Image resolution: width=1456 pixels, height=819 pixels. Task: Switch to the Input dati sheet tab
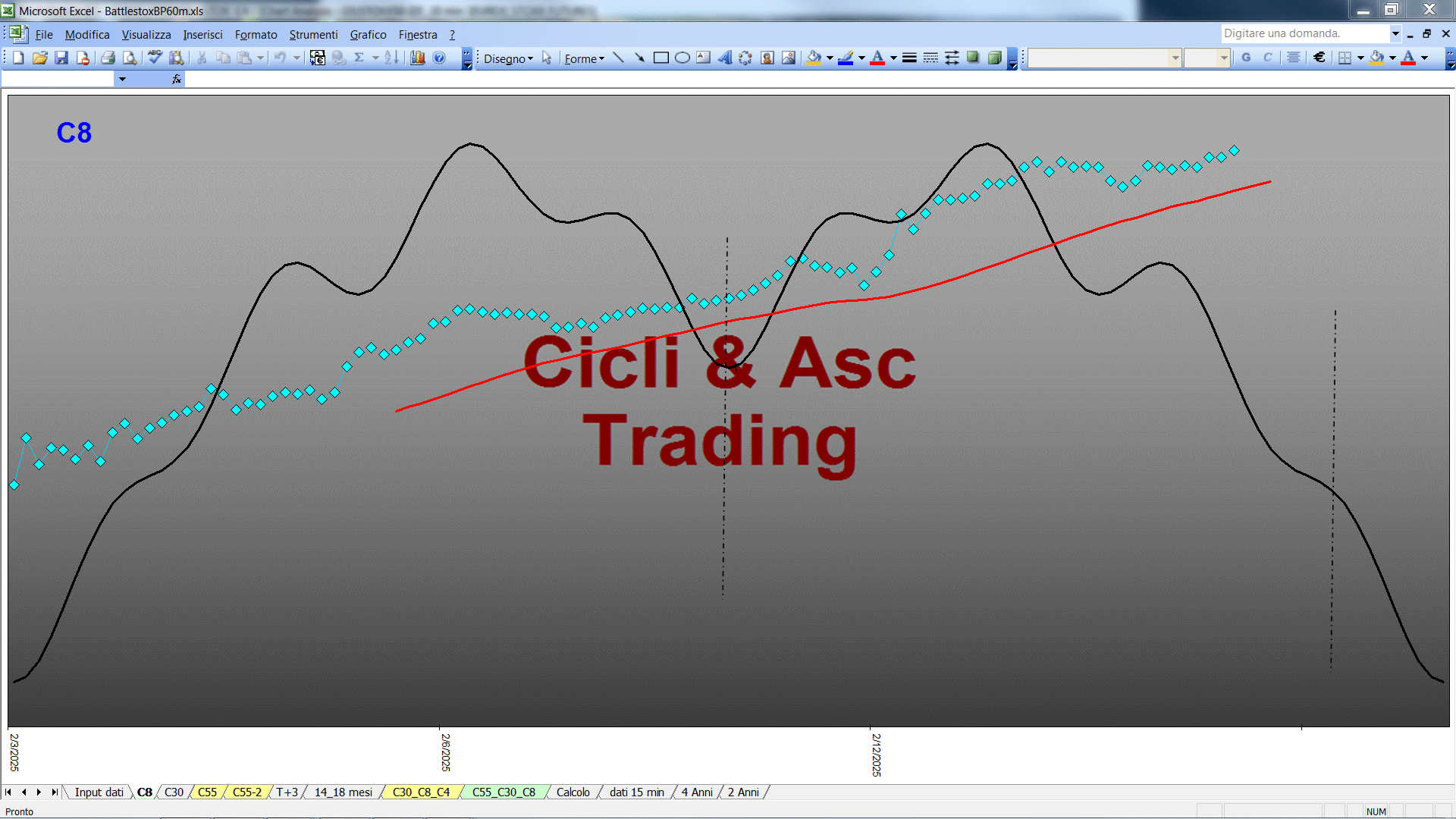tap(99, 792)
